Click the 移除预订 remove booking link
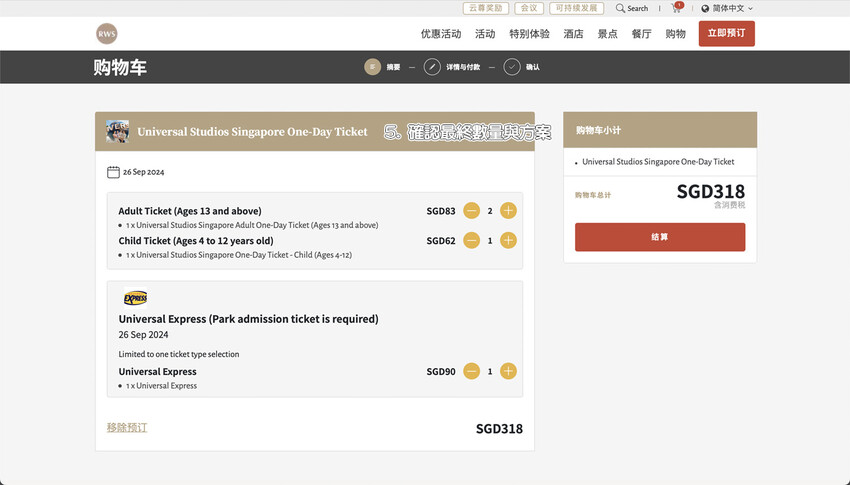This screenshot has width=850, height=485. click(x=127, y=427)
